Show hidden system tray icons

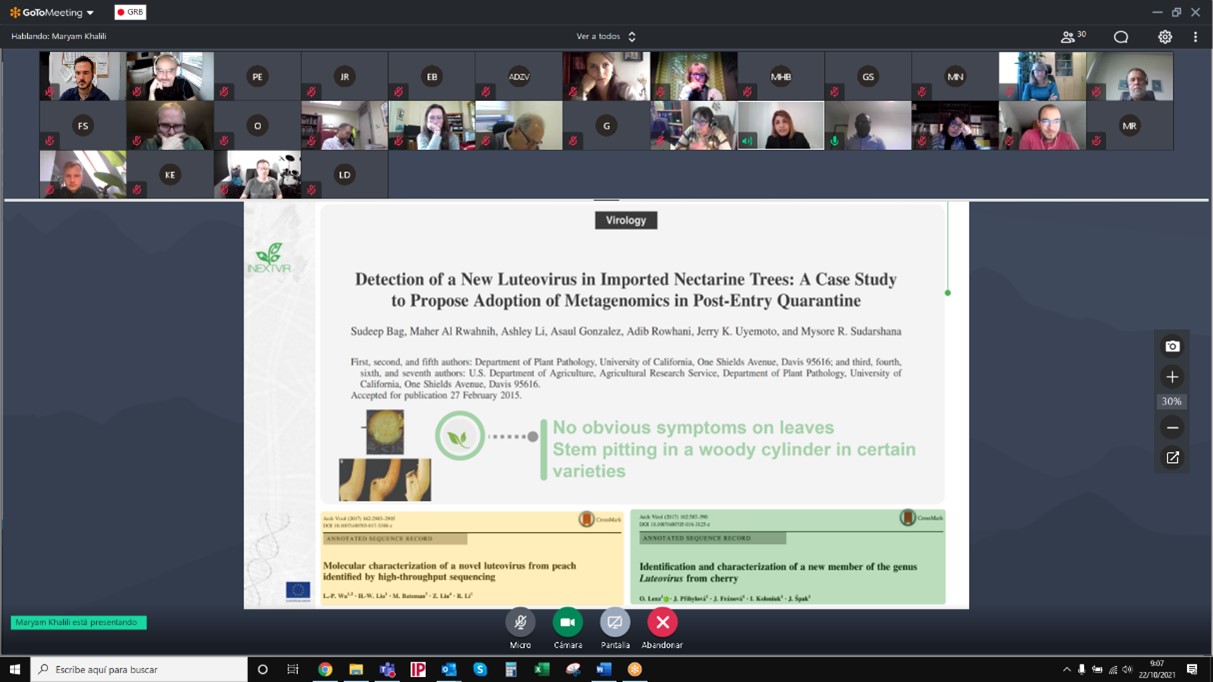click(1066, 670)
